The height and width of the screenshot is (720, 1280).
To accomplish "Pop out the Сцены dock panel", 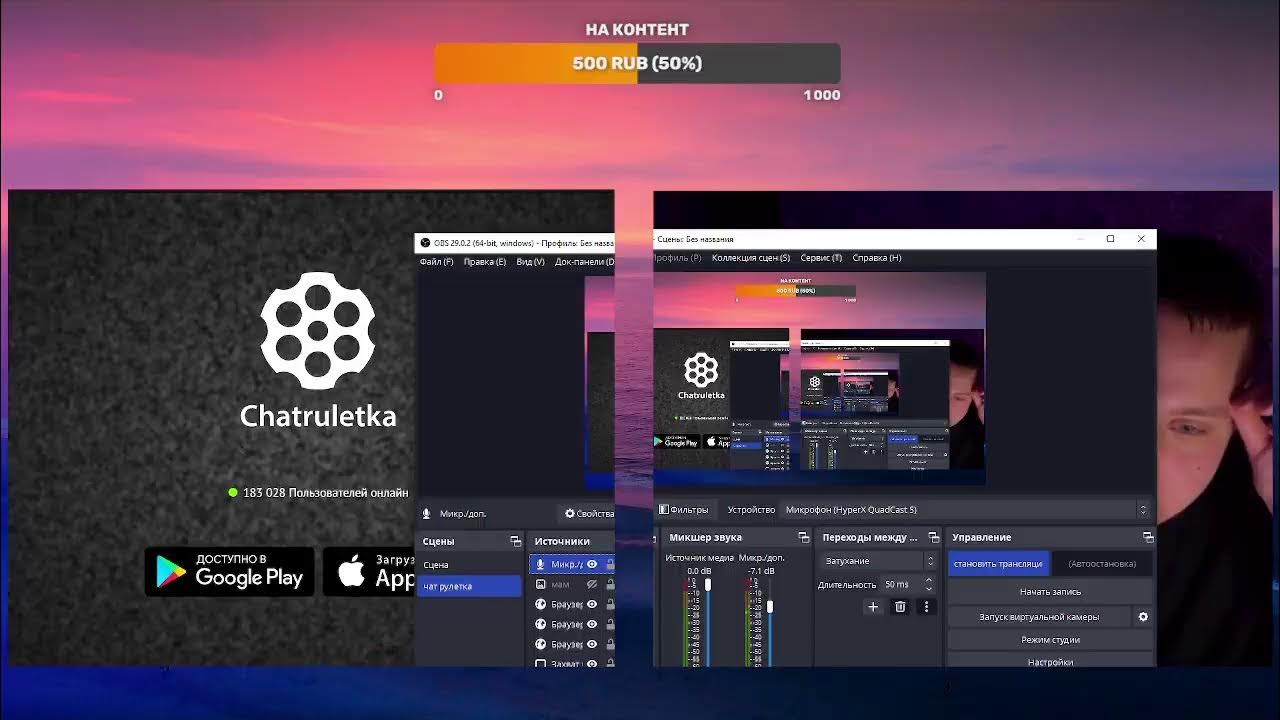I will [516, 541].
